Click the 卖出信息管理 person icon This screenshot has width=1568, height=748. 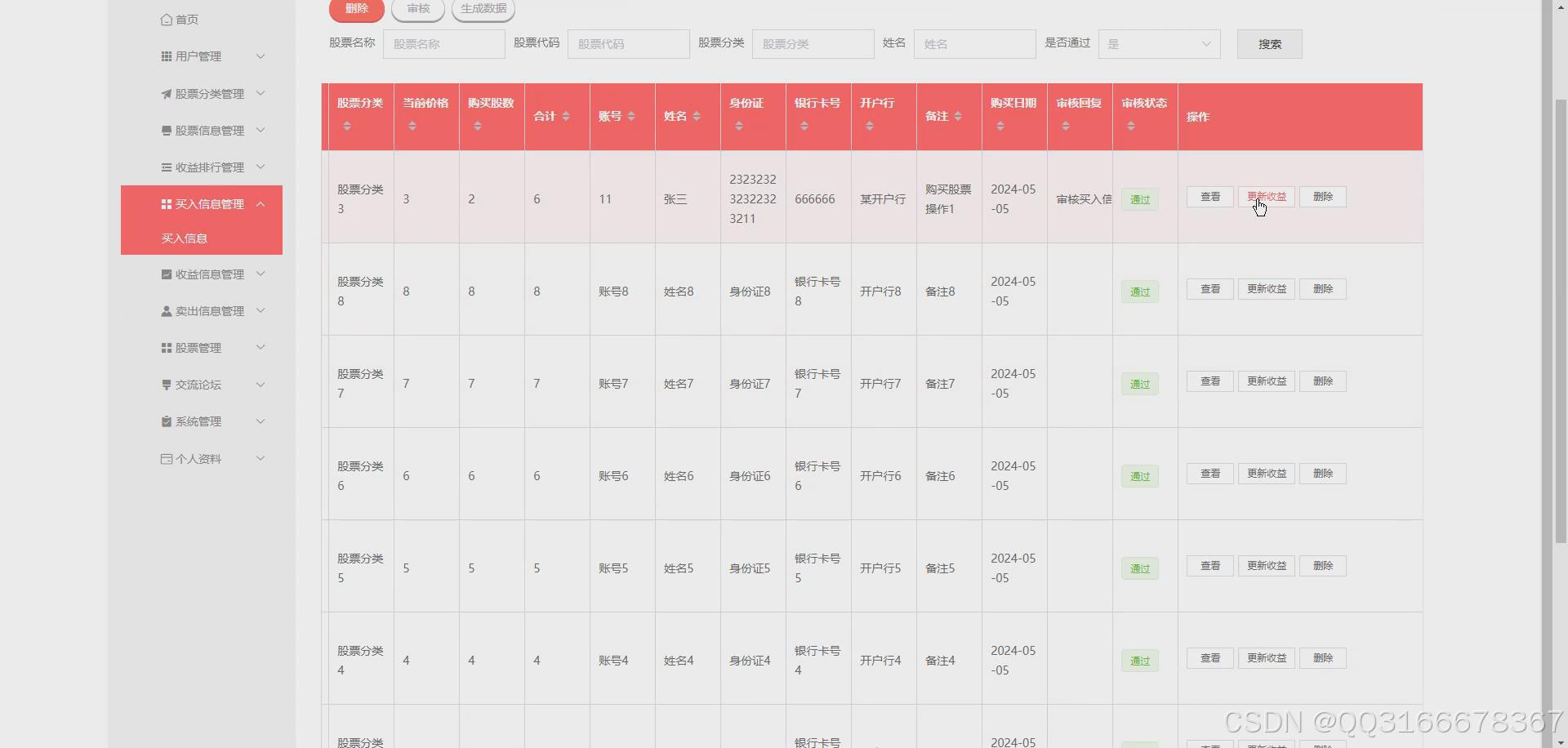coord(167,311)
